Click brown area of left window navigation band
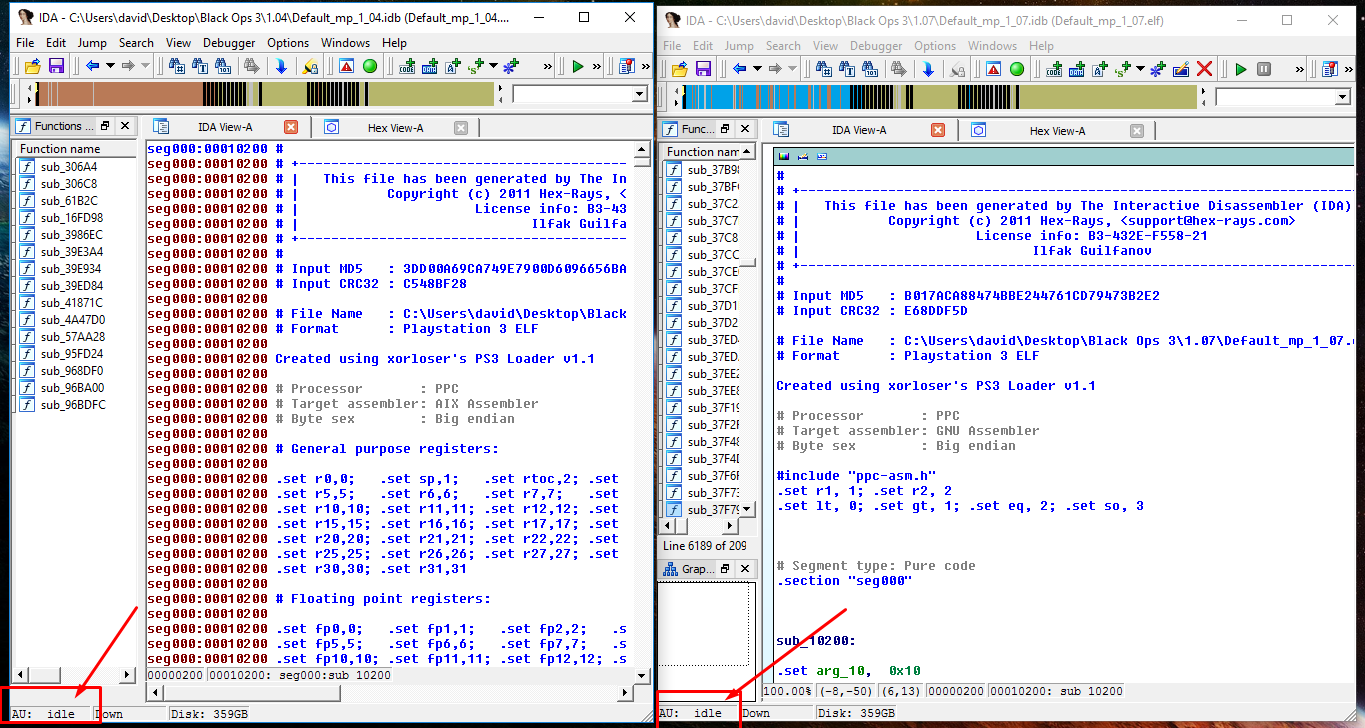This screenshot has width=1365, height=728. point(120,94)
